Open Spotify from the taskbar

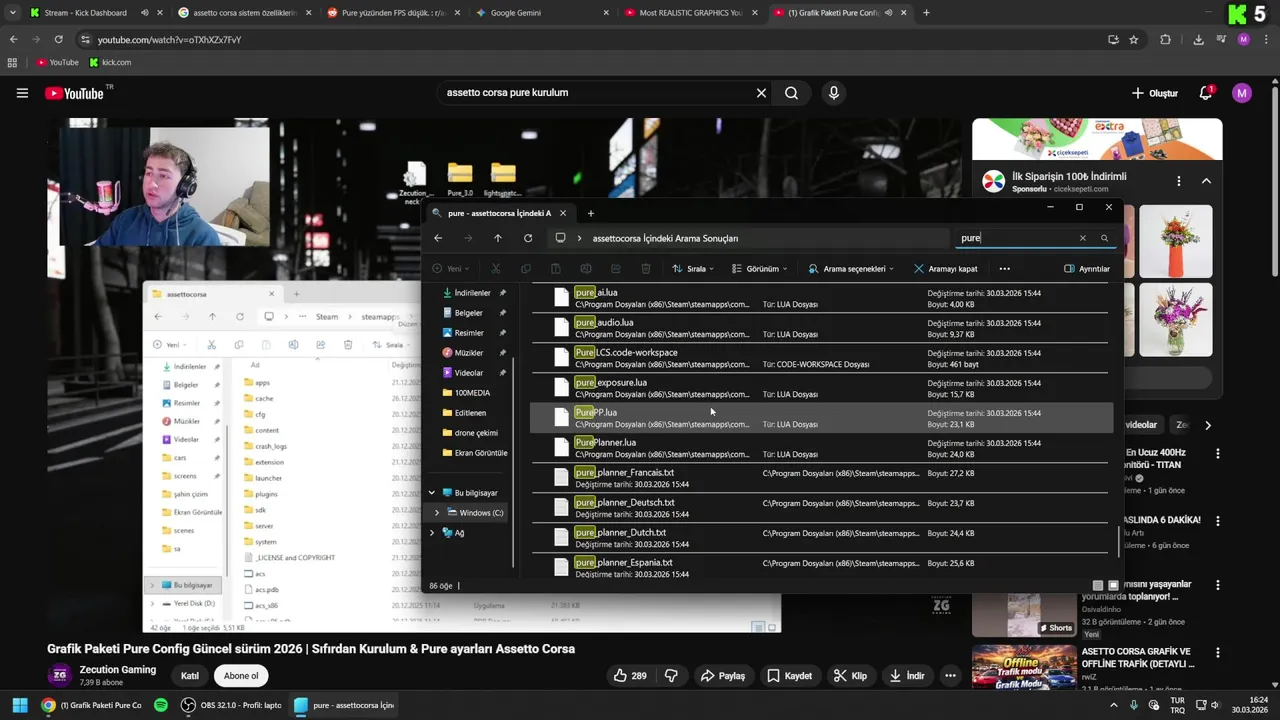(x=161, y=705)
